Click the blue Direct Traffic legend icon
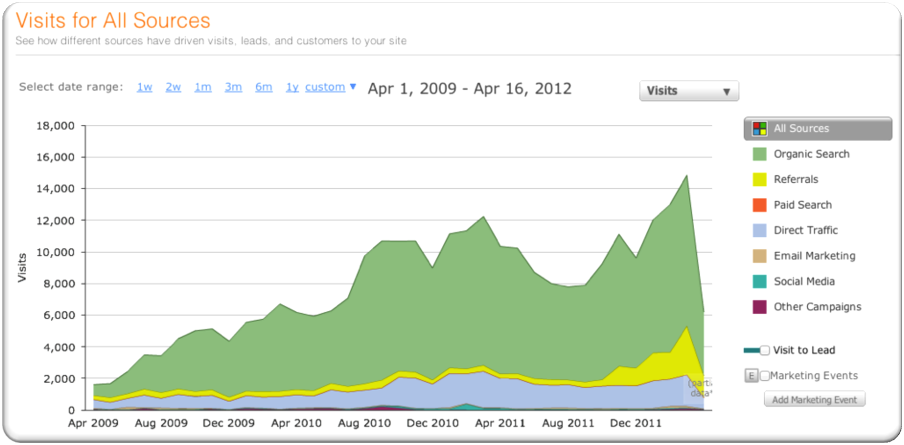 [x=759, y=231]
